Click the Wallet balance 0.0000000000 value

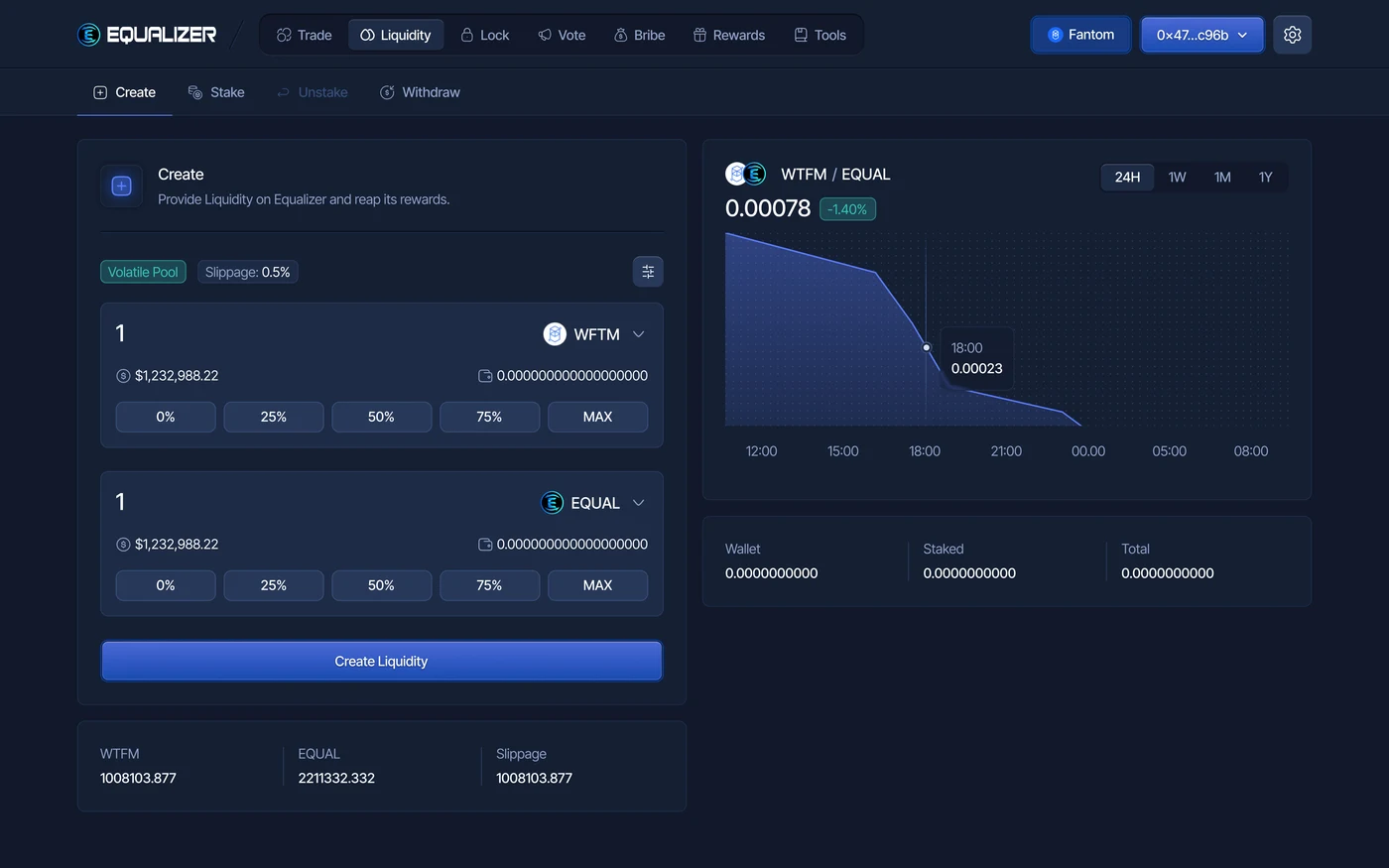pyautogui.click(x=772, y=573)
